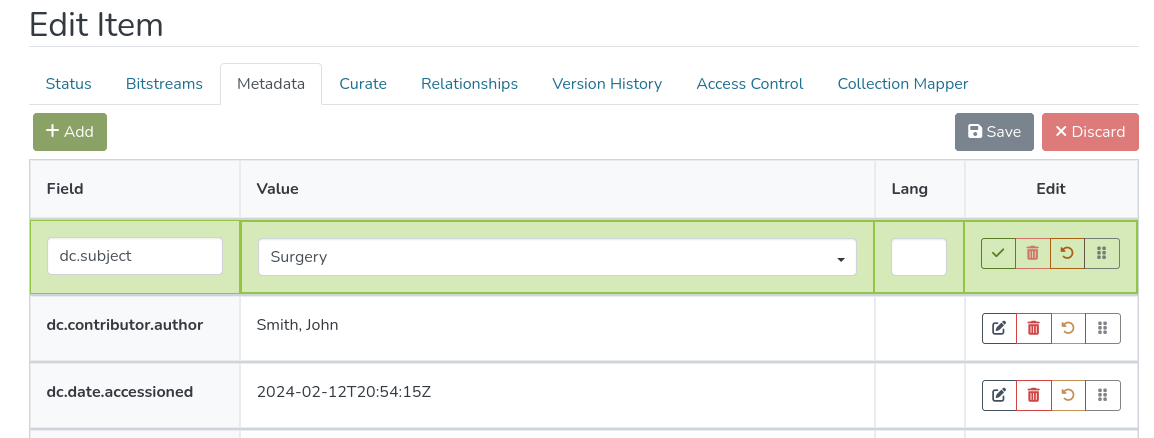
Task: Go to the Collection Mapper tab
Action: (902, 84)
